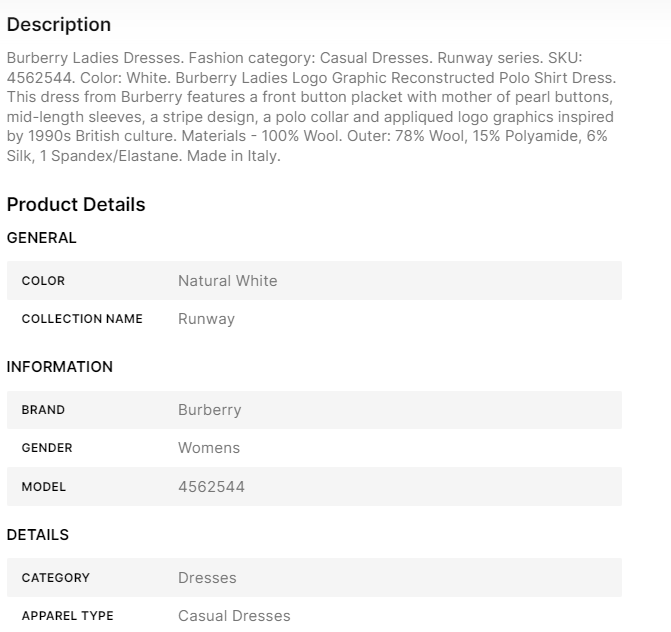Select the Womens gender value
The image size is (671, 632).
(209, 448)
